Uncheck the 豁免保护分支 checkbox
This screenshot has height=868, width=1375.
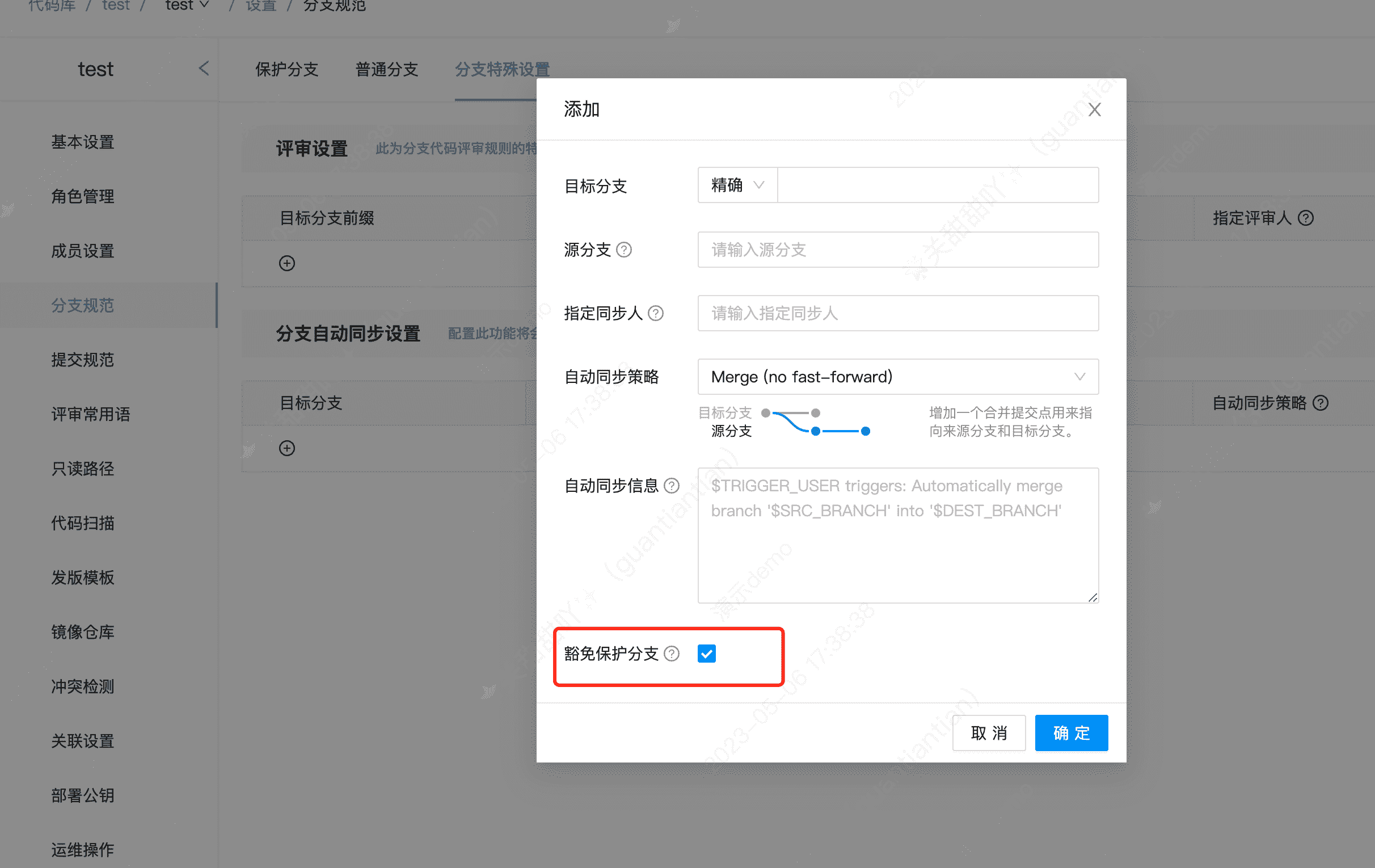click(x=706, y=654)
